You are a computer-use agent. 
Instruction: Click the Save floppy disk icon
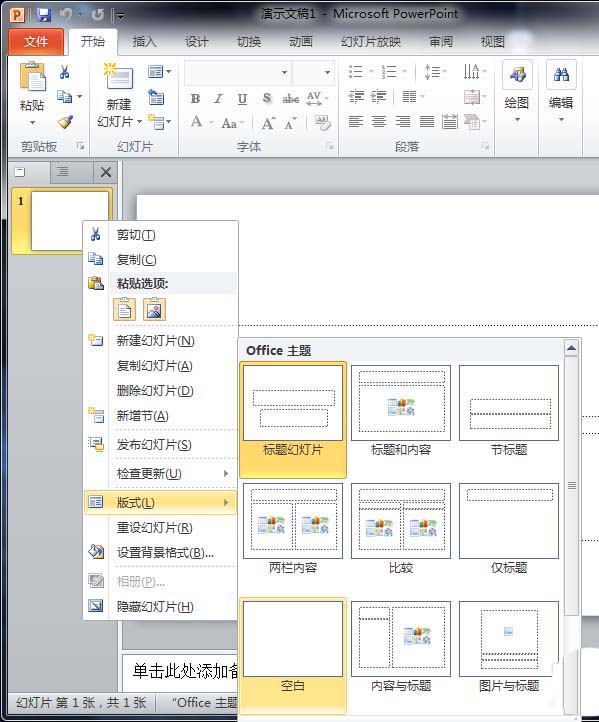[x=44, y=15]
